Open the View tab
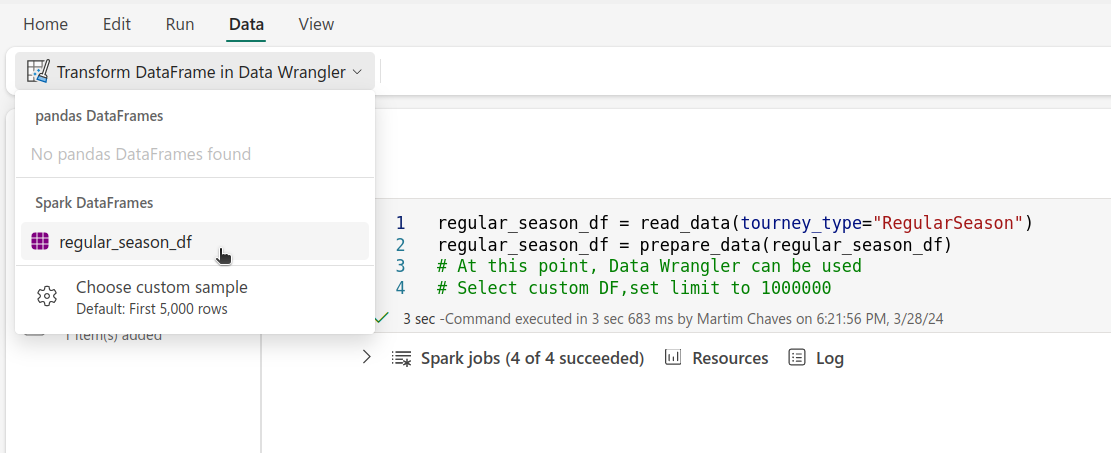Viewport: 1111px width, 453px height. [x=316, y=24]
